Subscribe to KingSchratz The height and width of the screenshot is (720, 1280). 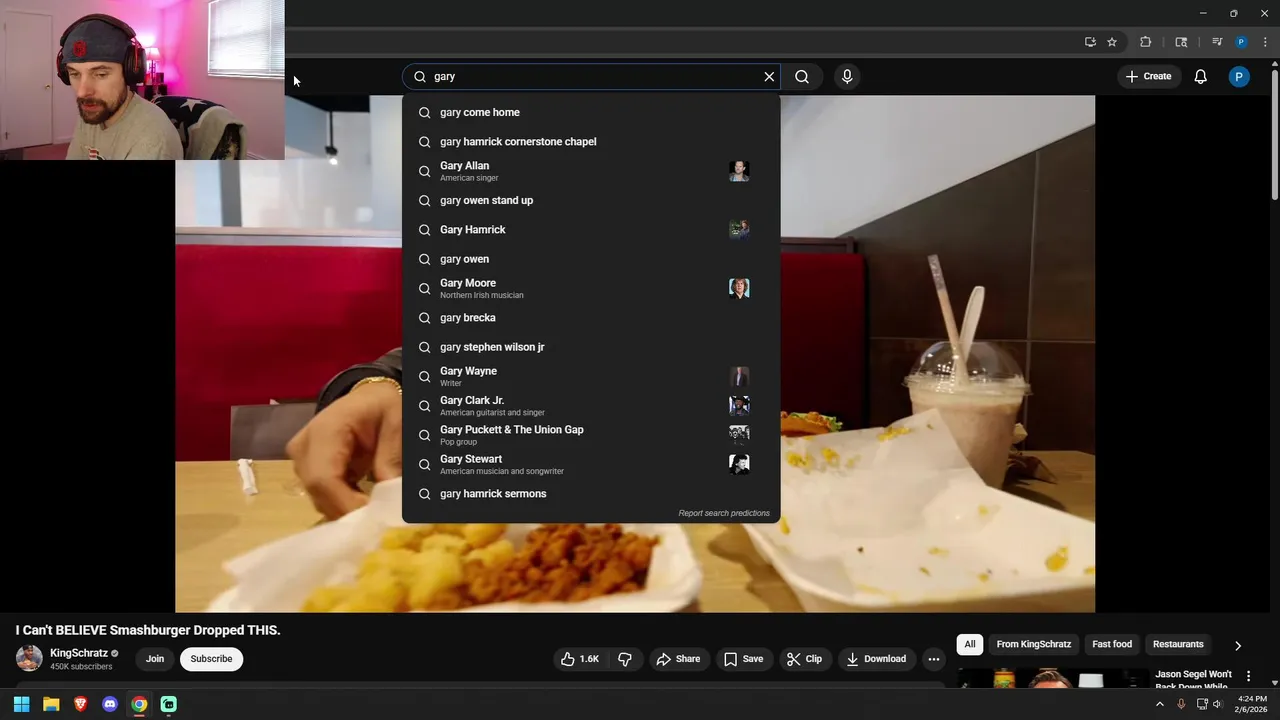pyautogui.click(x=211, y=659)
